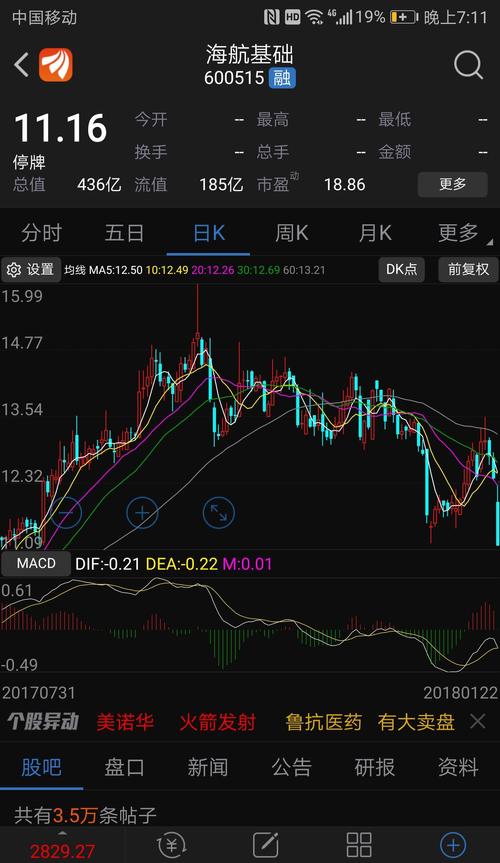Dismiss the 个股异动 ticker bar
Image resolution: width=500 pixels, height=863 pixels.
click(478, 722)
